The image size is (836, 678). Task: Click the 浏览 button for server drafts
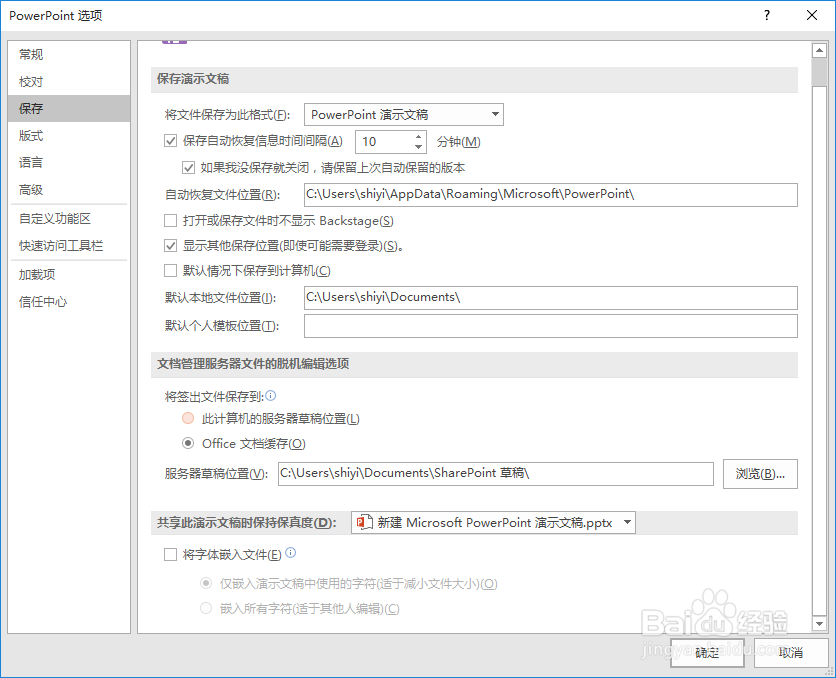point(759,474)
